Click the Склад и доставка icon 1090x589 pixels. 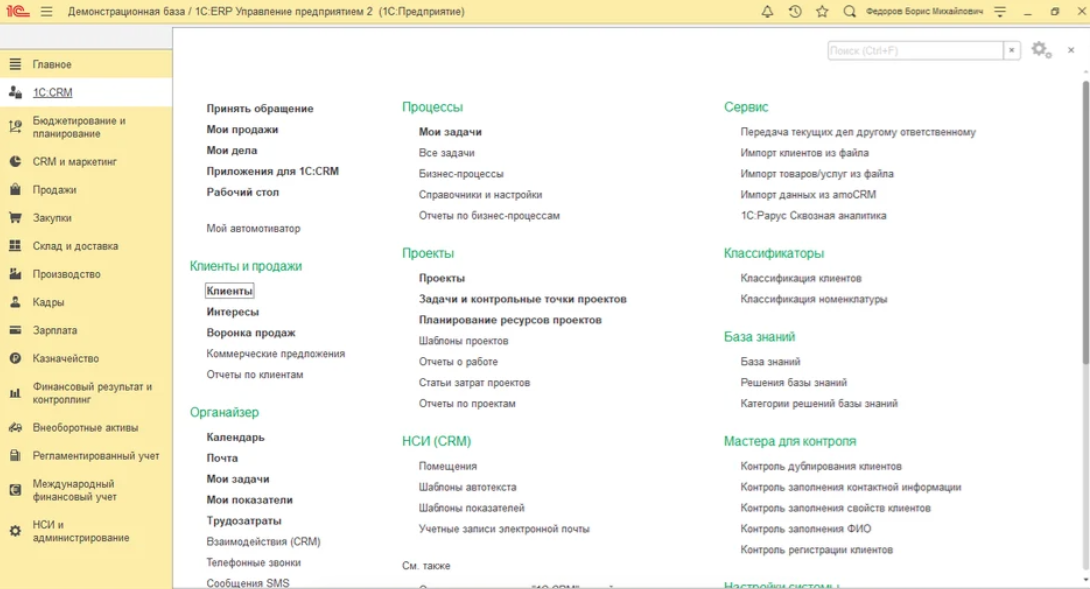15,245
